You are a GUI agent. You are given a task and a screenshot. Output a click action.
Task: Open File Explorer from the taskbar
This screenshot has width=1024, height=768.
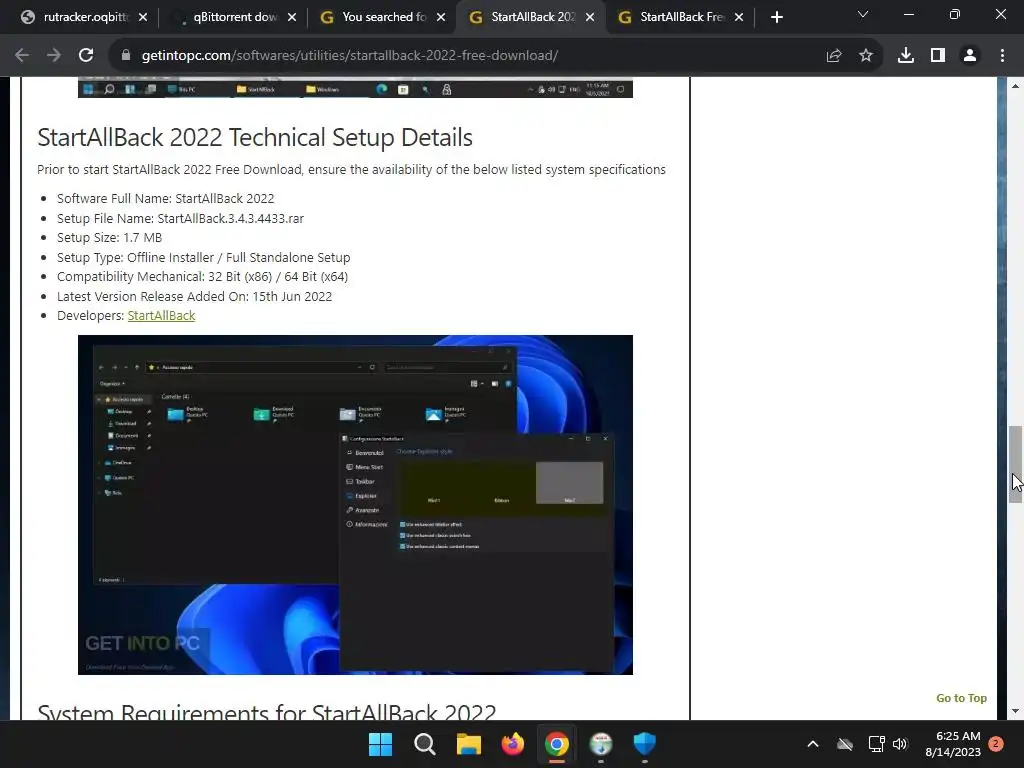[x=468, y=744]
